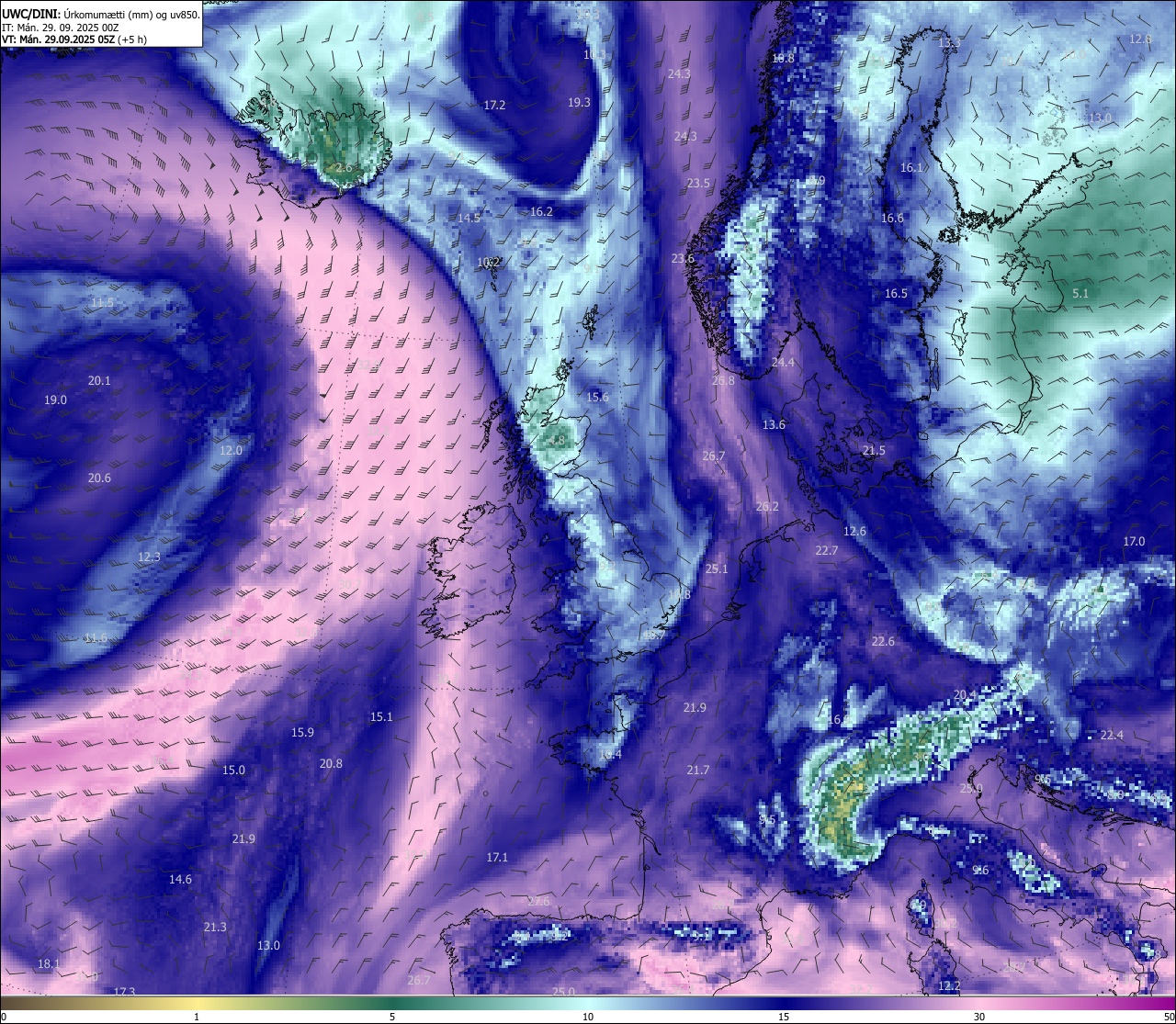Click the 20.8 value label

click(331, 764)
